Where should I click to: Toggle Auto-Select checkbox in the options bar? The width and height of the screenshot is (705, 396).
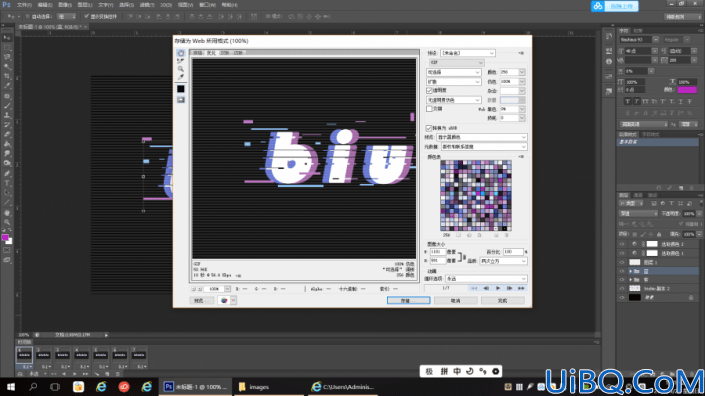pyautogui.click(x=27, y=17)
